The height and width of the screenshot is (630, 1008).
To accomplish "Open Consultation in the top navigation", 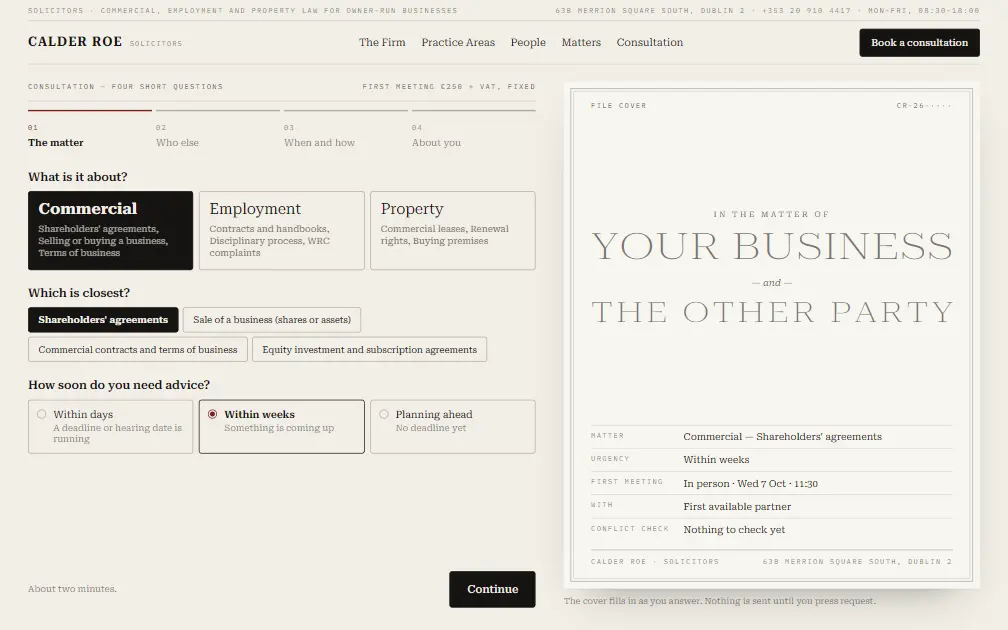I will [650, 42].
